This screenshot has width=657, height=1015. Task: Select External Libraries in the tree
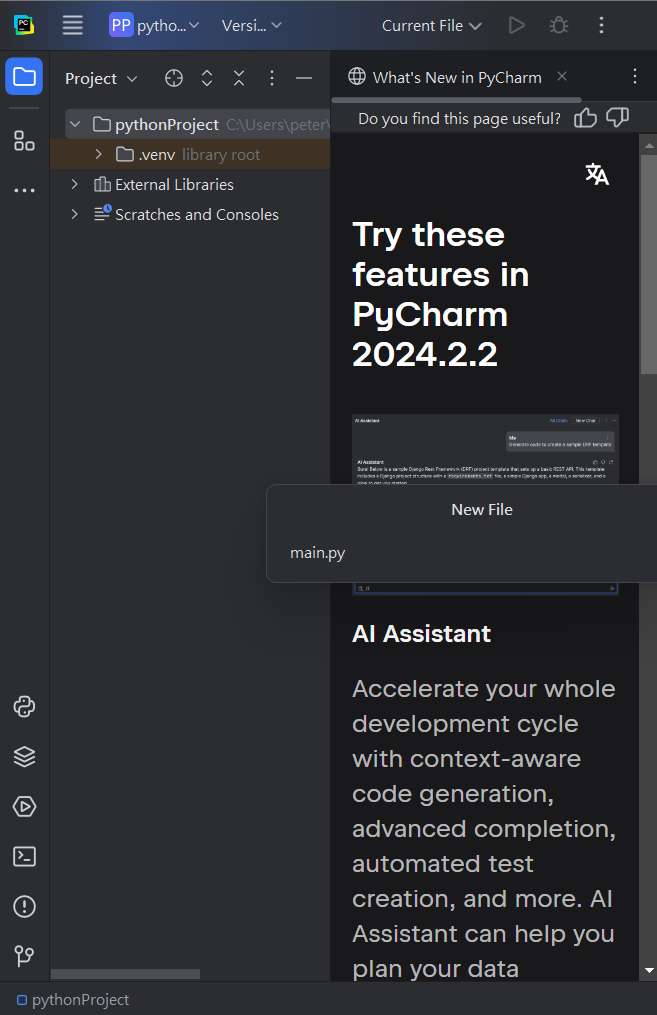174,184
